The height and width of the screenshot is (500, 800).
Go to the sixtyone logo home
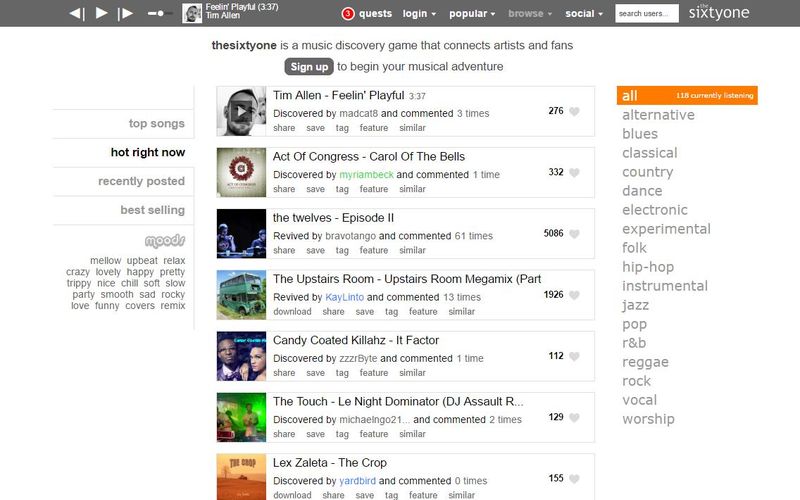click(719, 12)
